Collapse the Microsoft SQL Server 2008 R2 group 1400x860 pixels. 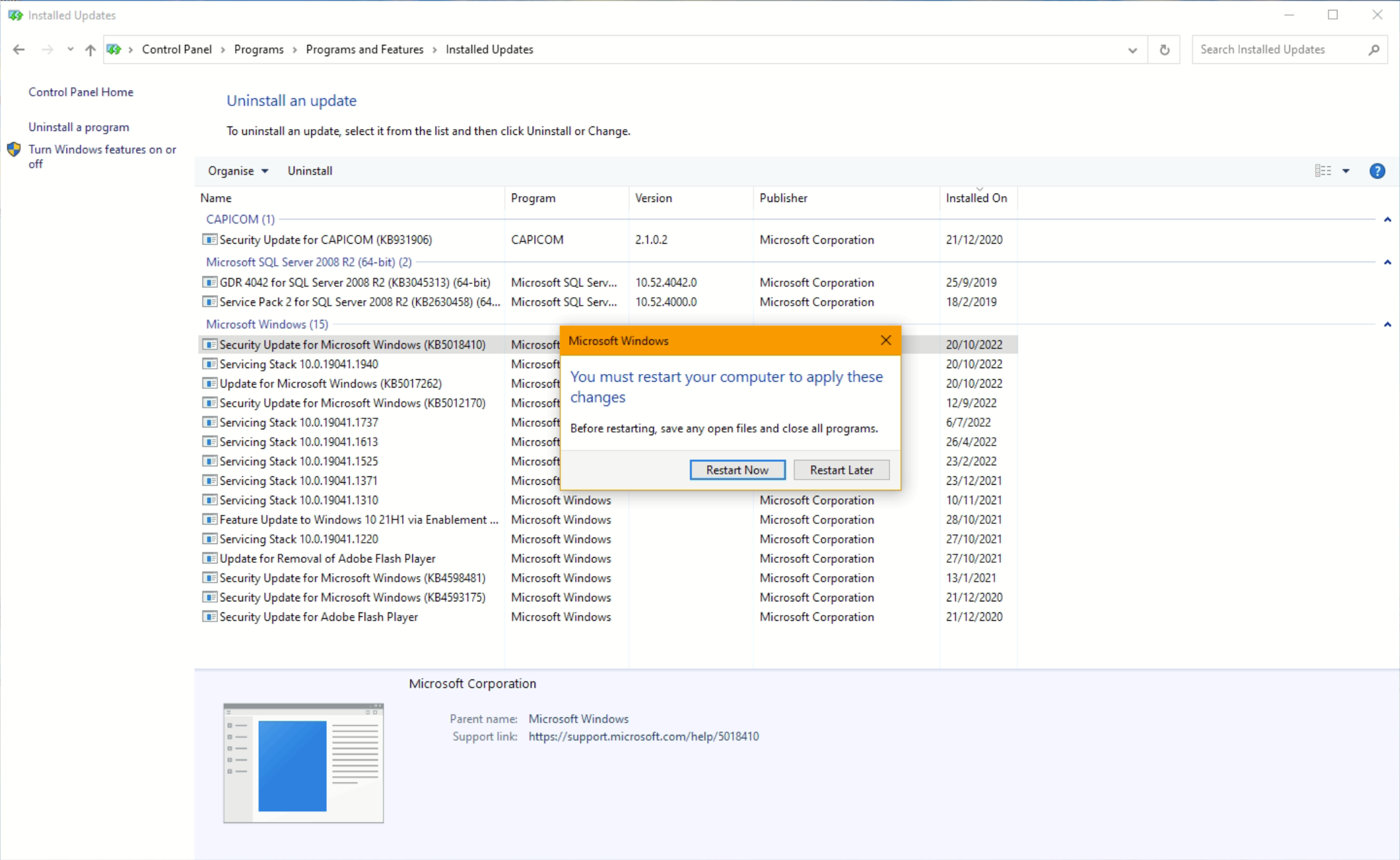click(1387, 262)
